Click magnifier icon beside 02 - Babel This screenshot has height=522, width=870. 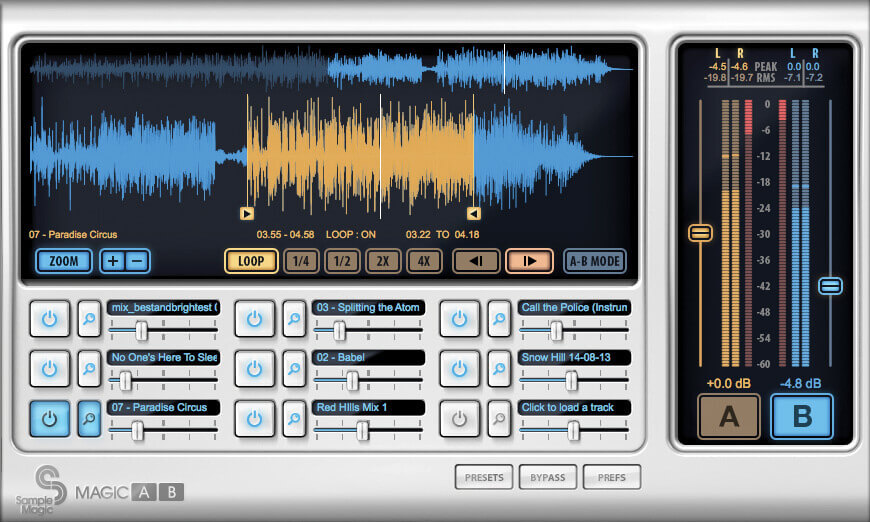[294, 369]
